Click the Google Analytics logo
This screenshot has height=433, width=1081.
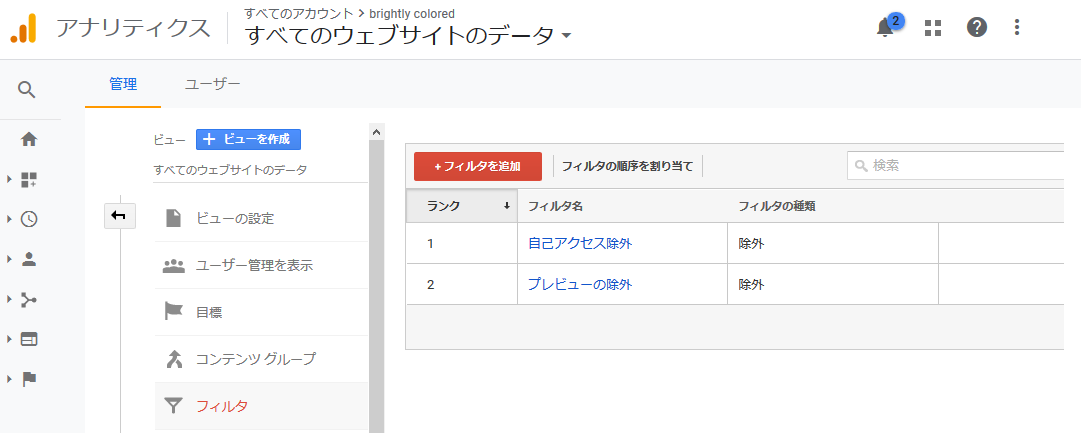[23, 28]
